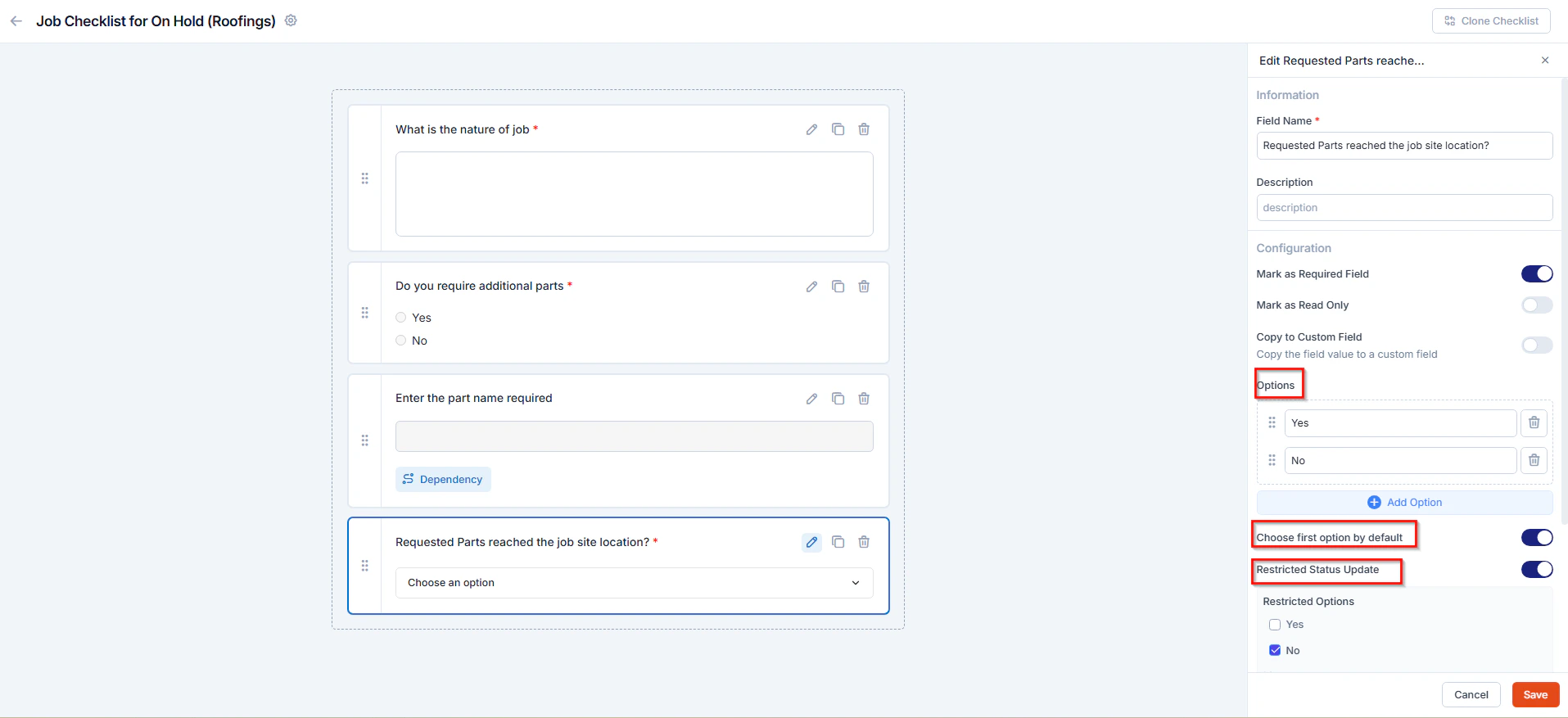Delete the 'Do you require additional parts' field
The height and width of the screenshot is (718, 1568).
864,287
